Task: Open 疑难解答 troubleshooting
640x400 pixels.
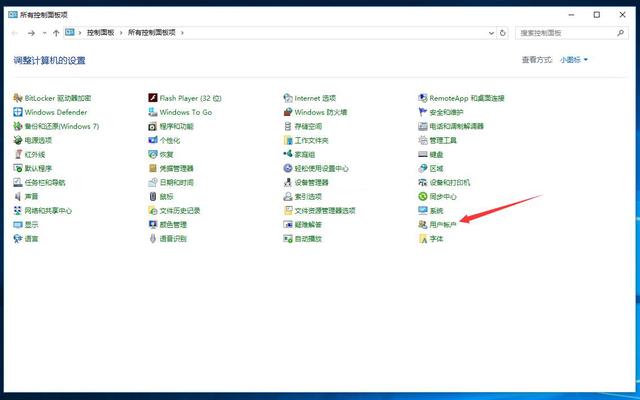Action: [x=303, y=224]
